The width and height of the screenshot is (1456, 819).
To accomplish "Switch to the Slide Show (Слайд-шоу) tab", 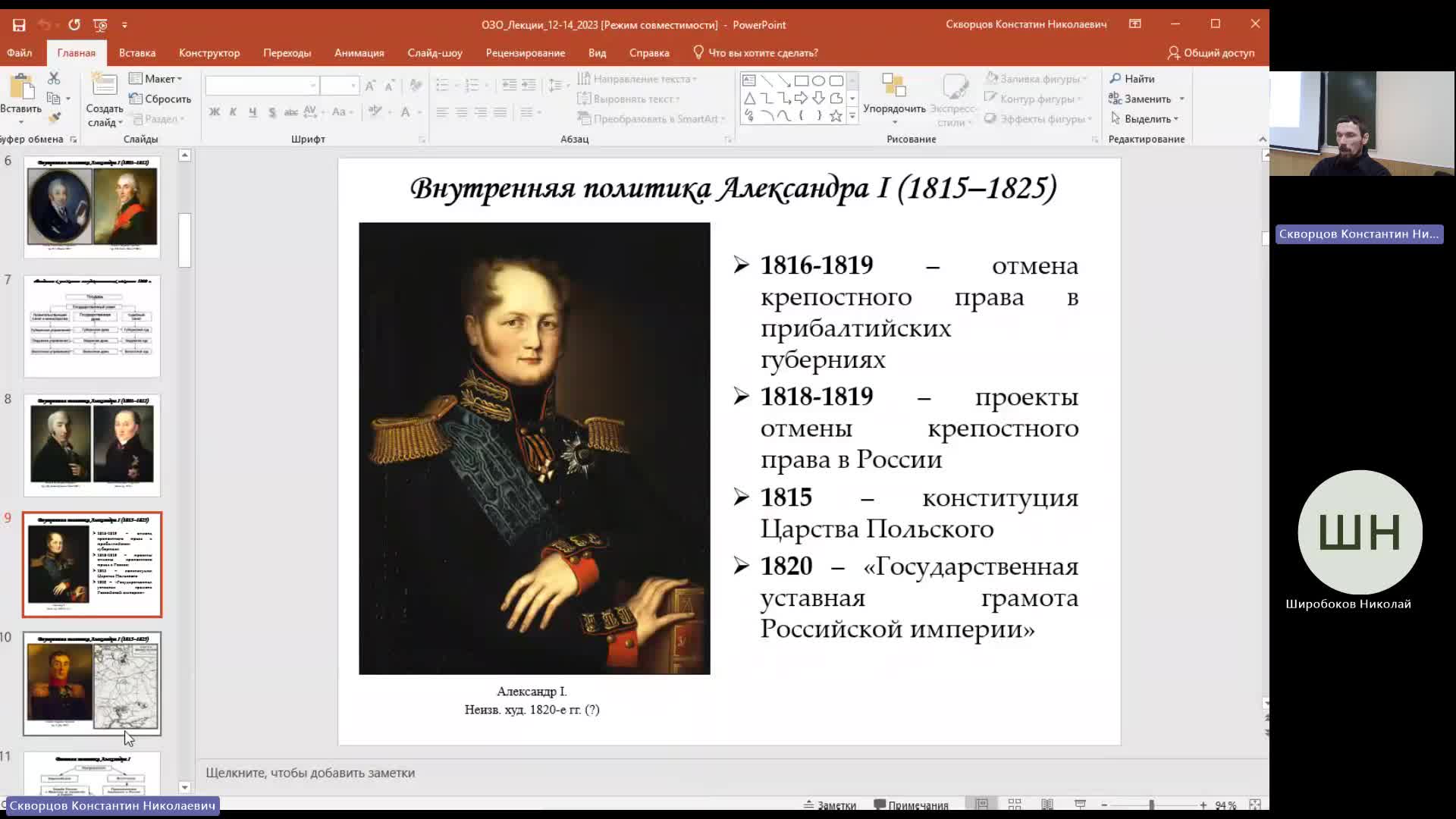I will (435, 53).
